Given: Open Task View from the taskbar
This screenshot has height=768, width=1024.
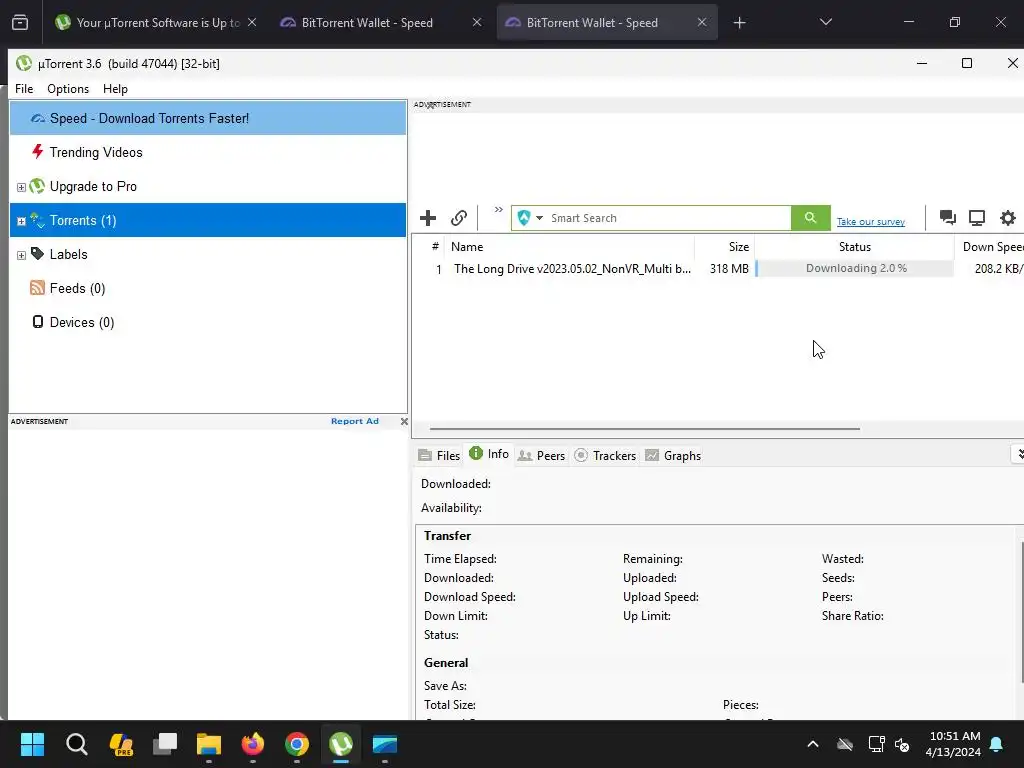Looking at the screenshot, I should tap(165, 744).
